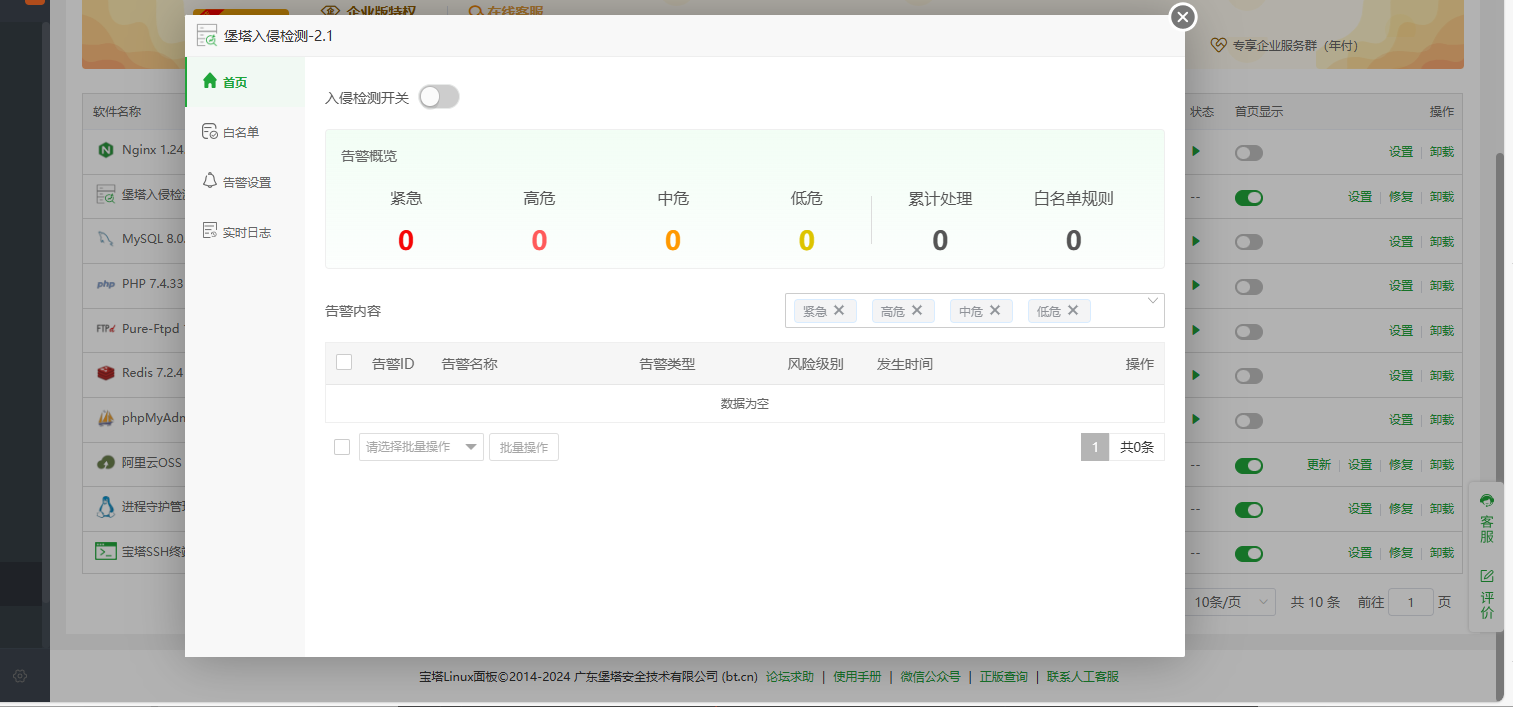This screenshot has width=1513, height=707.
Task: Switch to the 实时日志 tab
Action: pyautogui.click(x=245, y=232)
